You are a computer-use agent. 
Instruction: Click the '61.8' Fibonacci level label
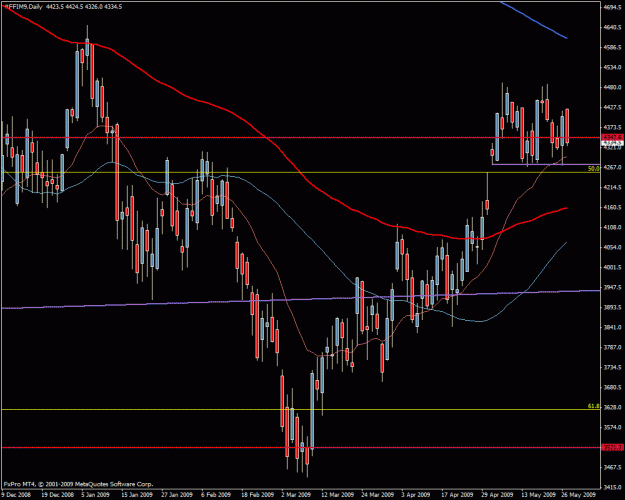594,406
